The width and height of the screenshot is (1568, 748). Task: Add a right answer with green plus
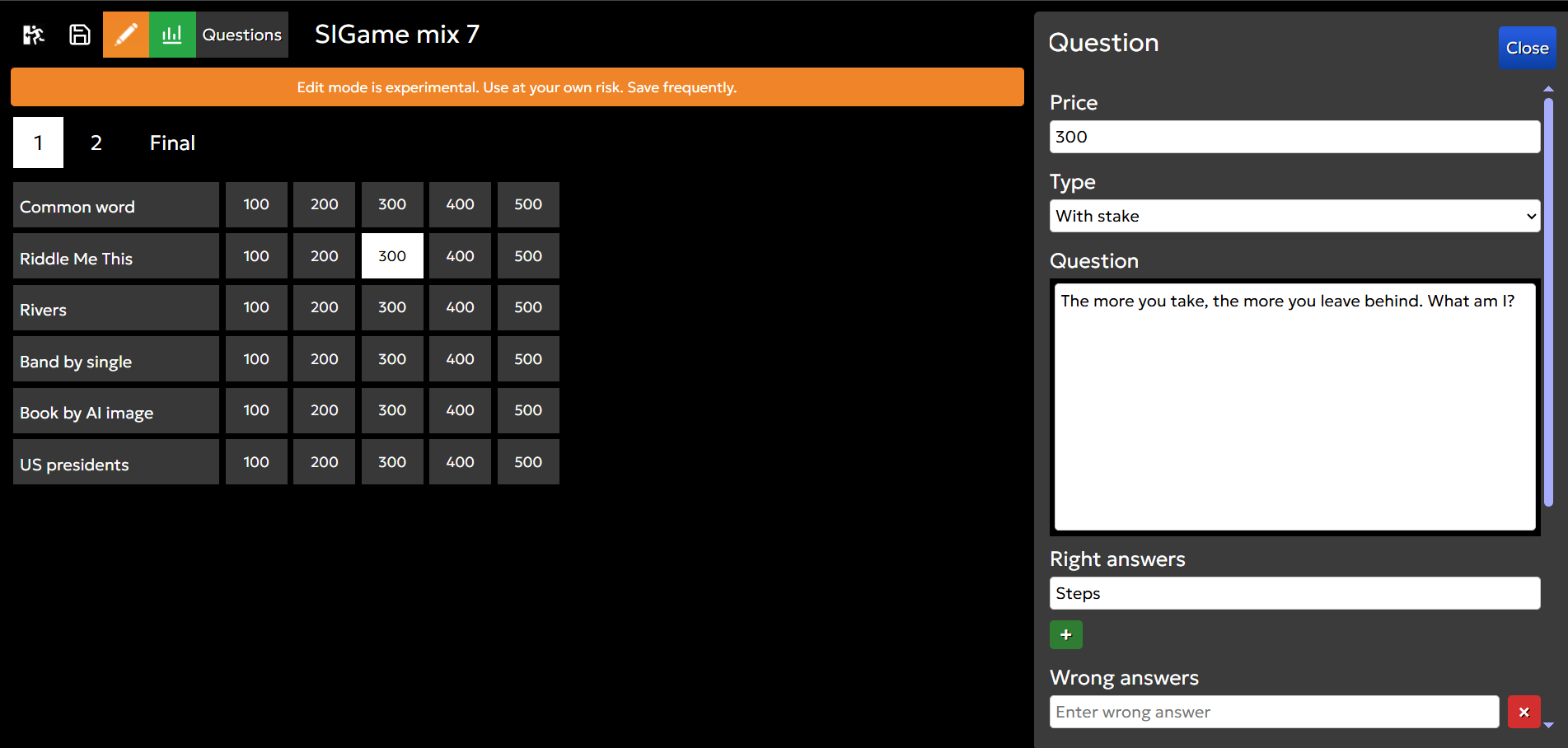click(x=1065, y=634)
